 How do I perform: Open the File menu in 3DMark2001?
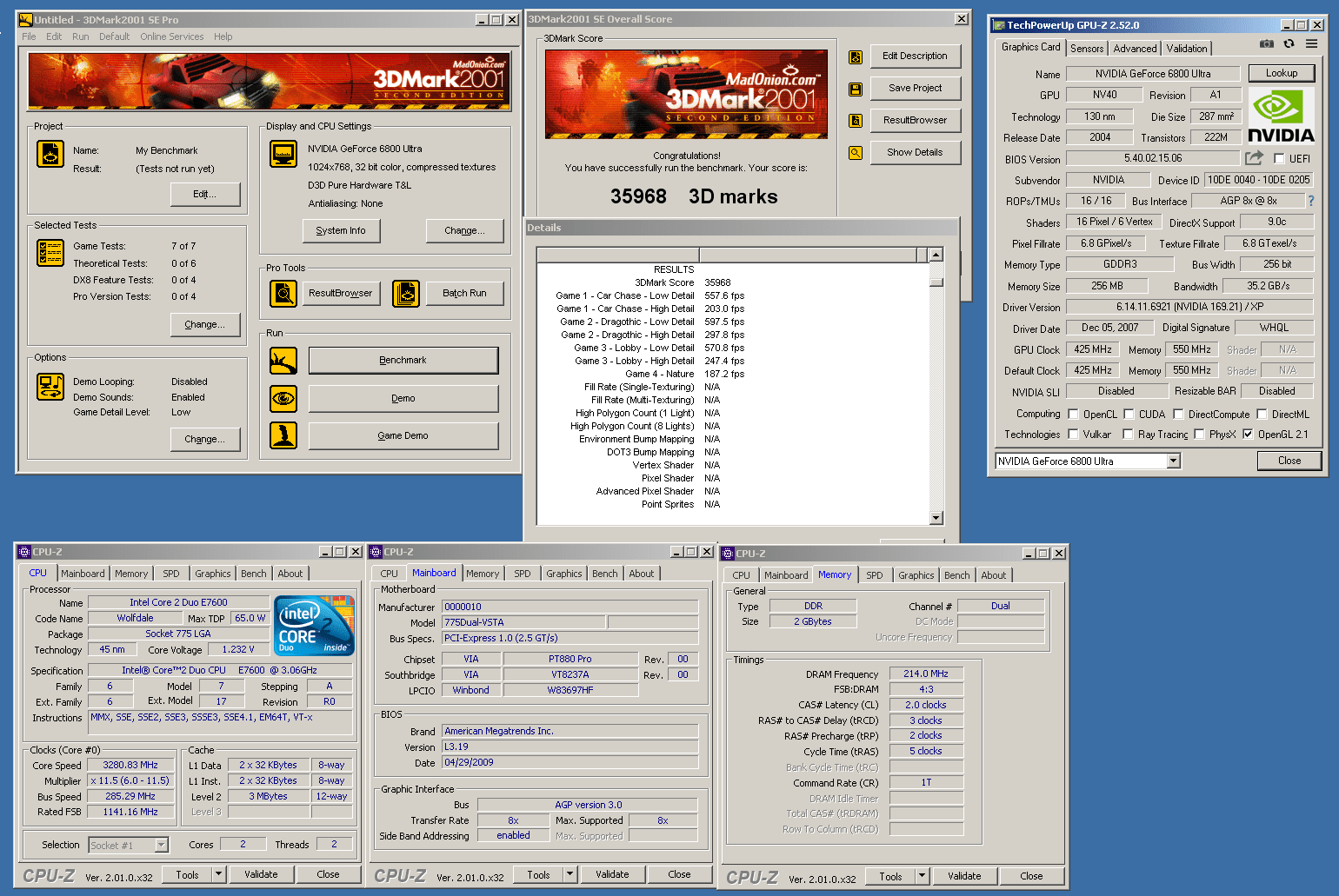point(29,37)
